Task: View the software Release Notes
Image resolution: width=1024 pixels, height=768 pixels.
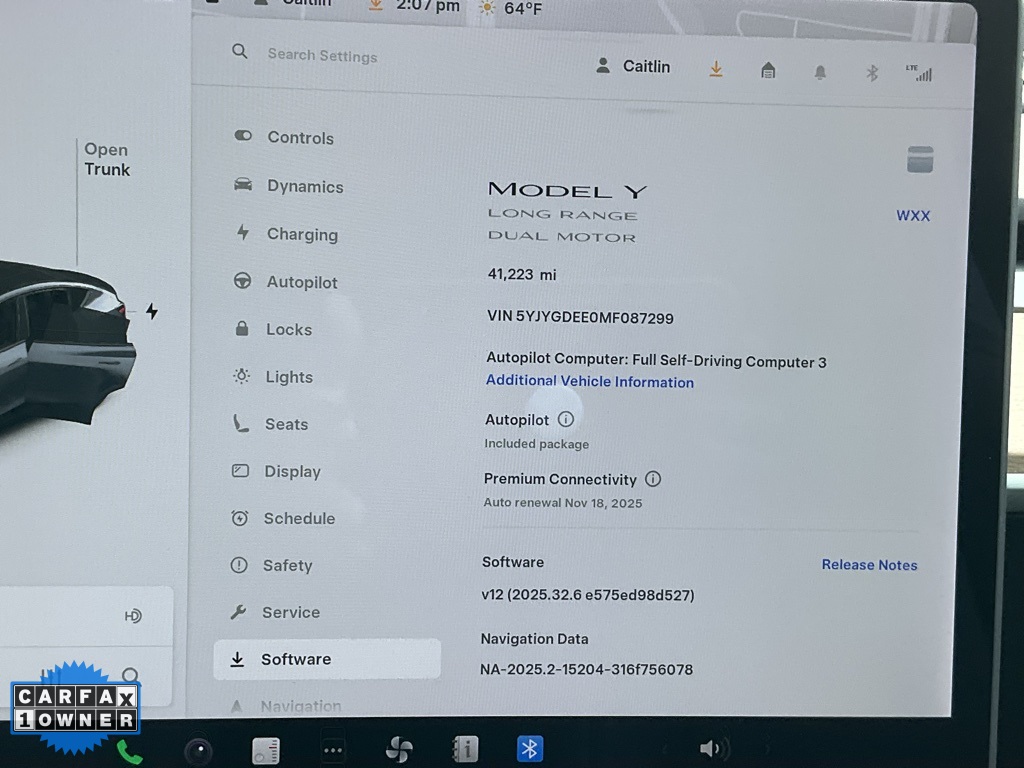Action: pos(869,565)
